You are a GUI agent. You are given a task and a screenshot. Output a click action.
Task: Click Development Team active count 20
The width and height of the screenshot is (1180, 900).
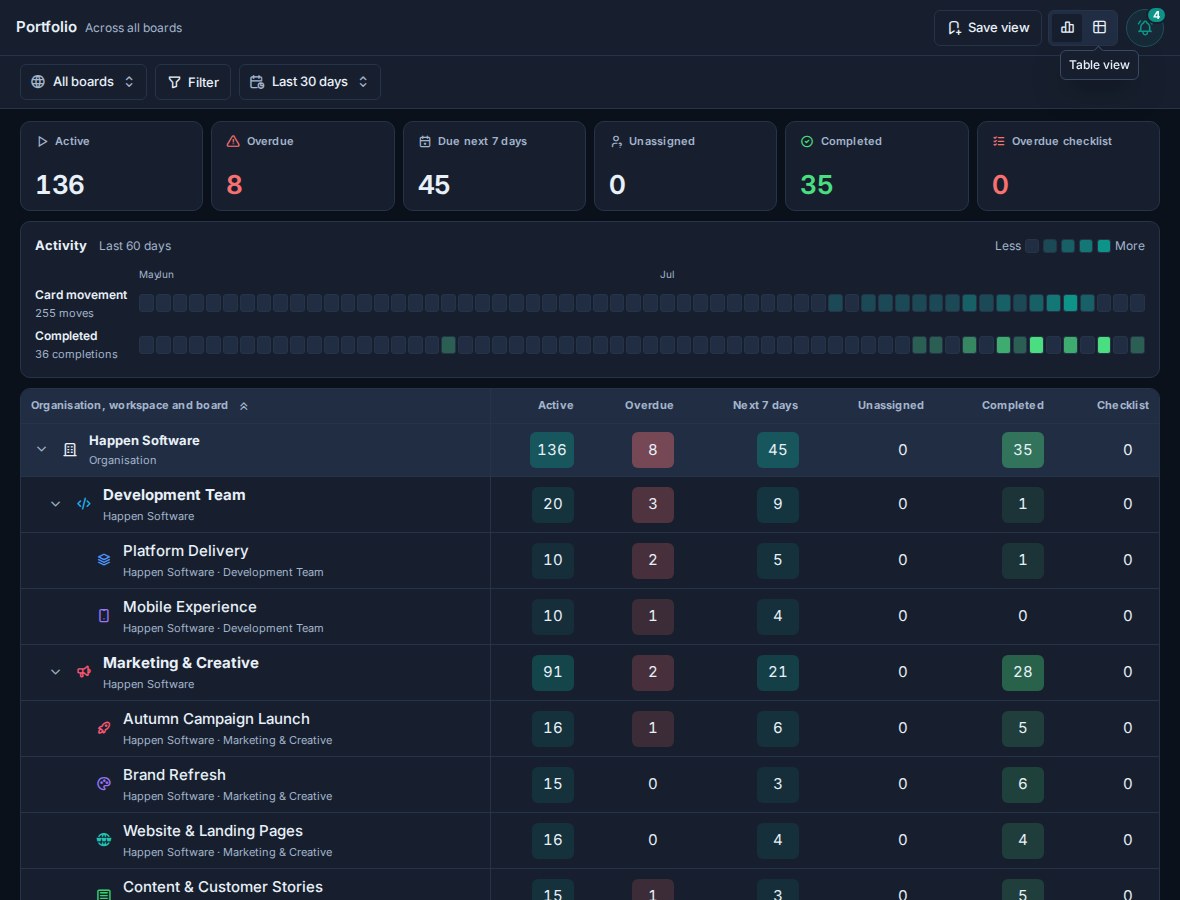(x=552, y=504)
